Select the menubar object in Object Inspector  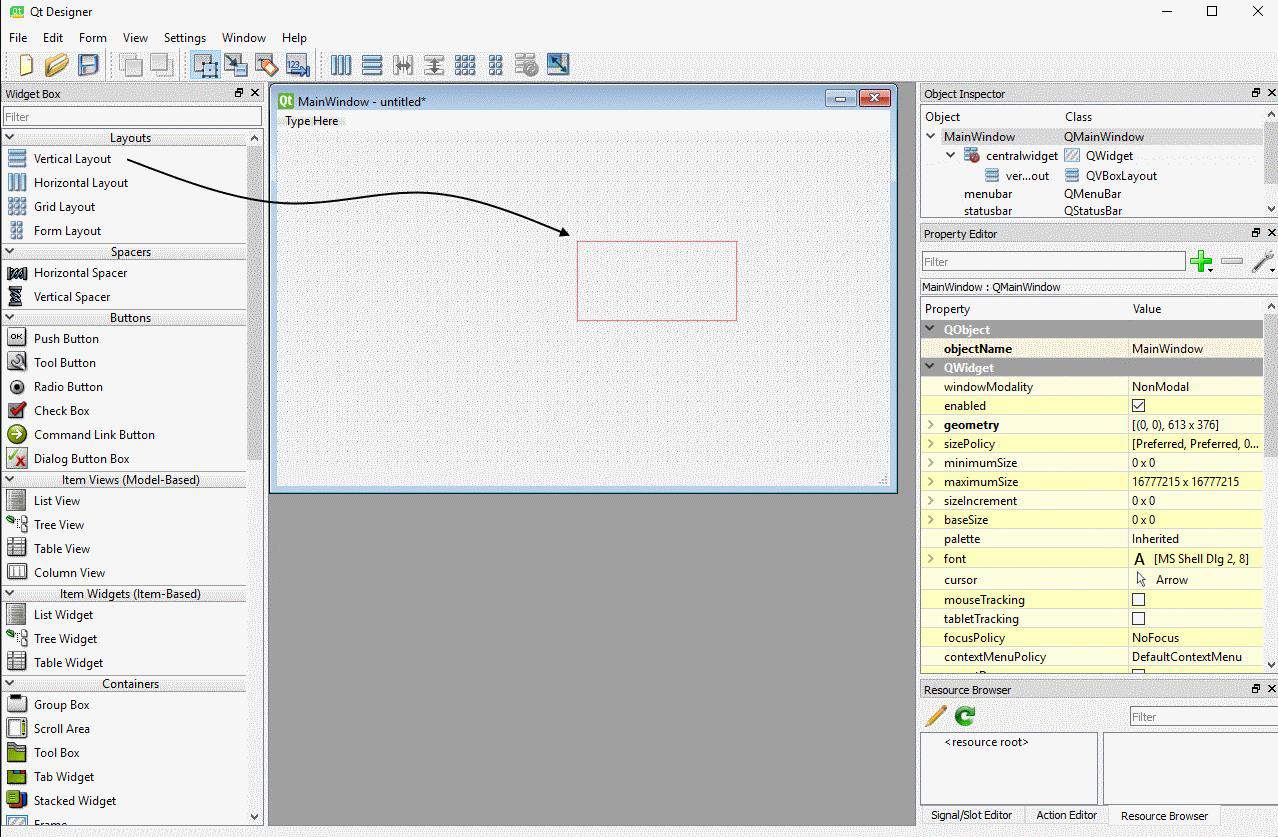[988, 194]
